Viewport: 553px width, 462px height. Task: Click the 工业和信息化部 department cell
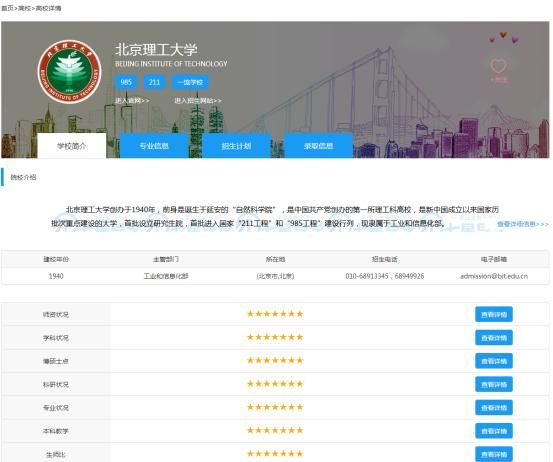click(166, 276)
